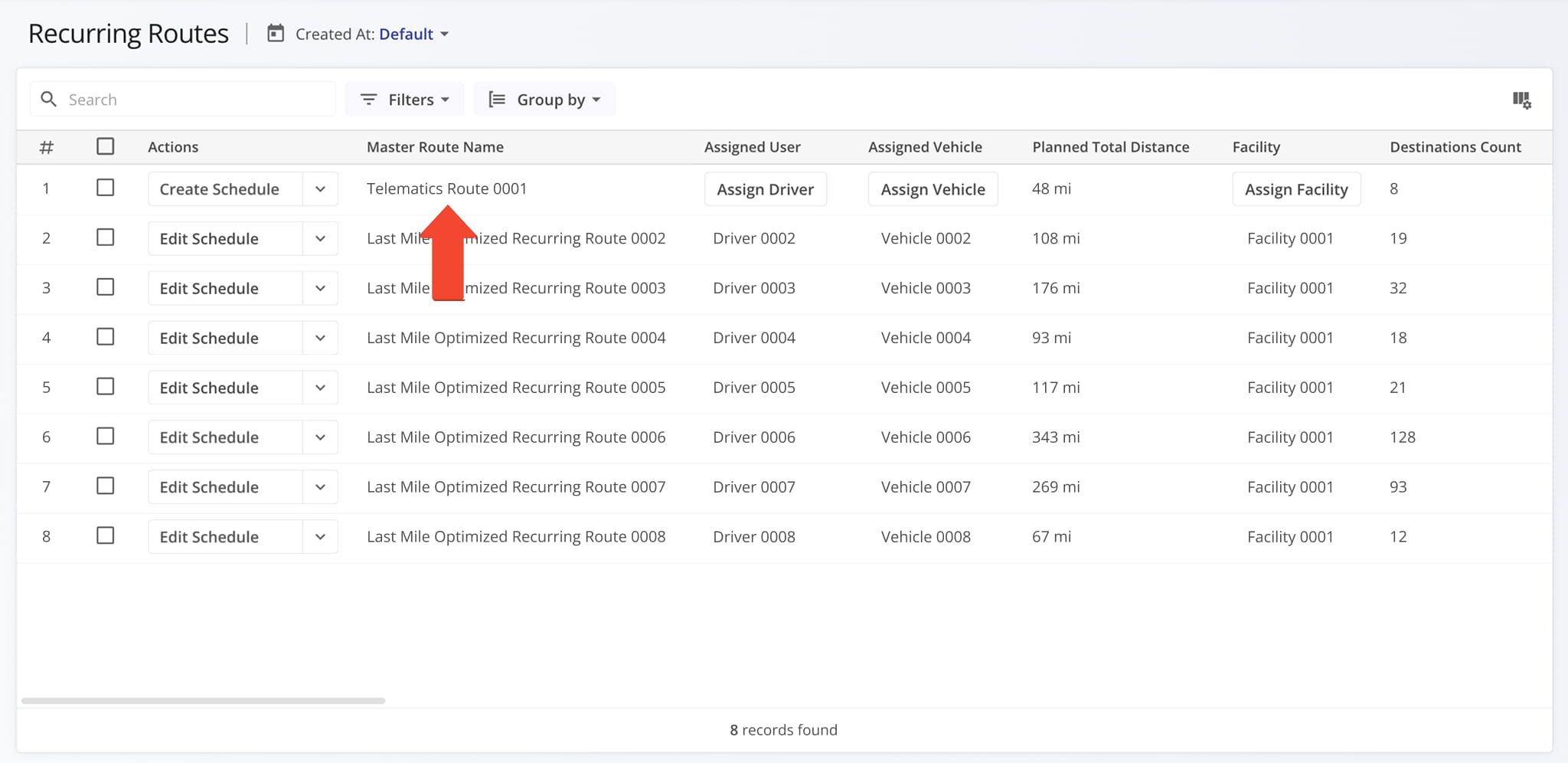Click the search magnifier icon
The height and width of the screenshot is (763, 1568).
coord(48,100)
